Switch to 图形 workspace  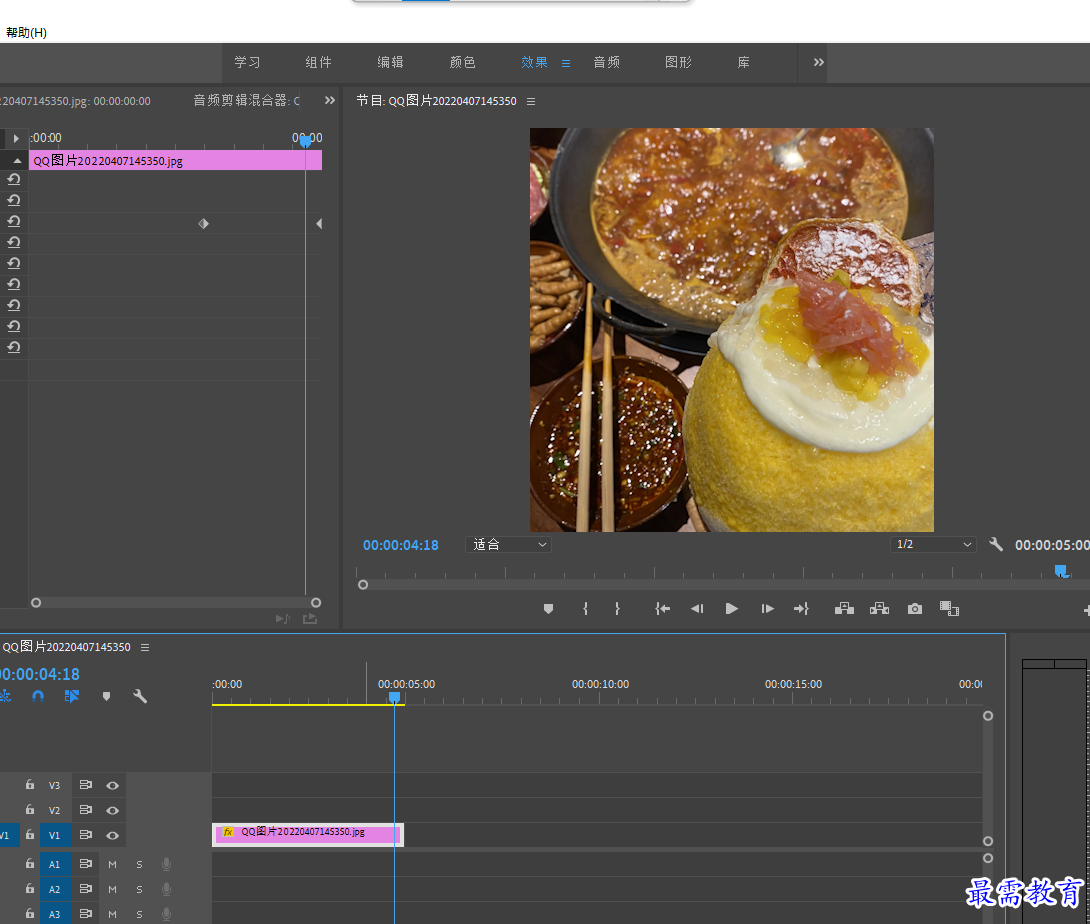pyautogui.click(x=678, y=63)
